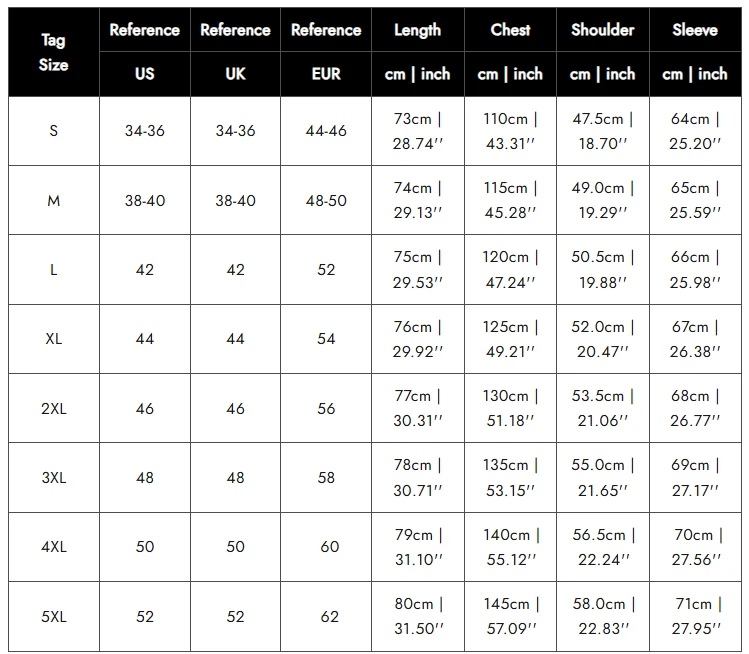Click the 5XL tag size row label

coord(54,616)
